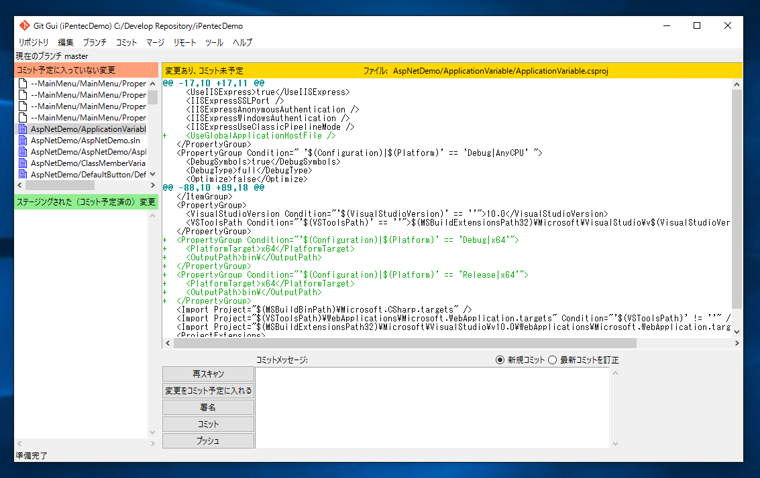Select AspNetDemo/AspNetDemo/Aspl file entry
The height and width of the screenshot is (478, 760).
[88, 152]
